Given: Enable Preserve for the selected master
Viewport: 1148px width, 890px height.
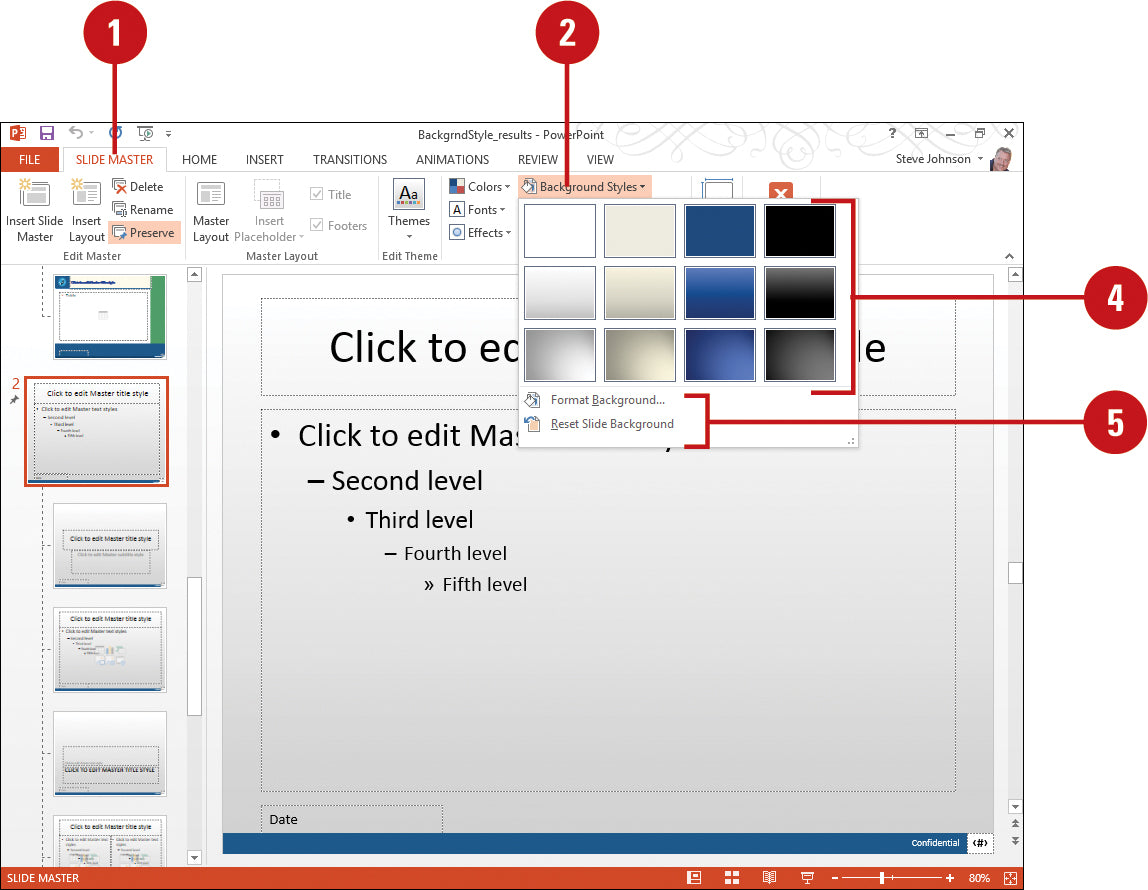Looking at the screenshot, I should (x=144, y=232).
